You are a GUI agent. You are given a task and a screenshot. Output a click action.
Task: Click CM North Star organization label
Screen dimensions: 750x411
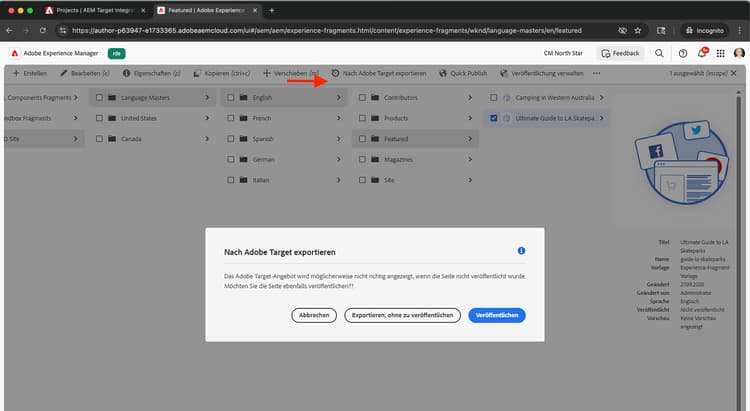(x=563, y=54)
